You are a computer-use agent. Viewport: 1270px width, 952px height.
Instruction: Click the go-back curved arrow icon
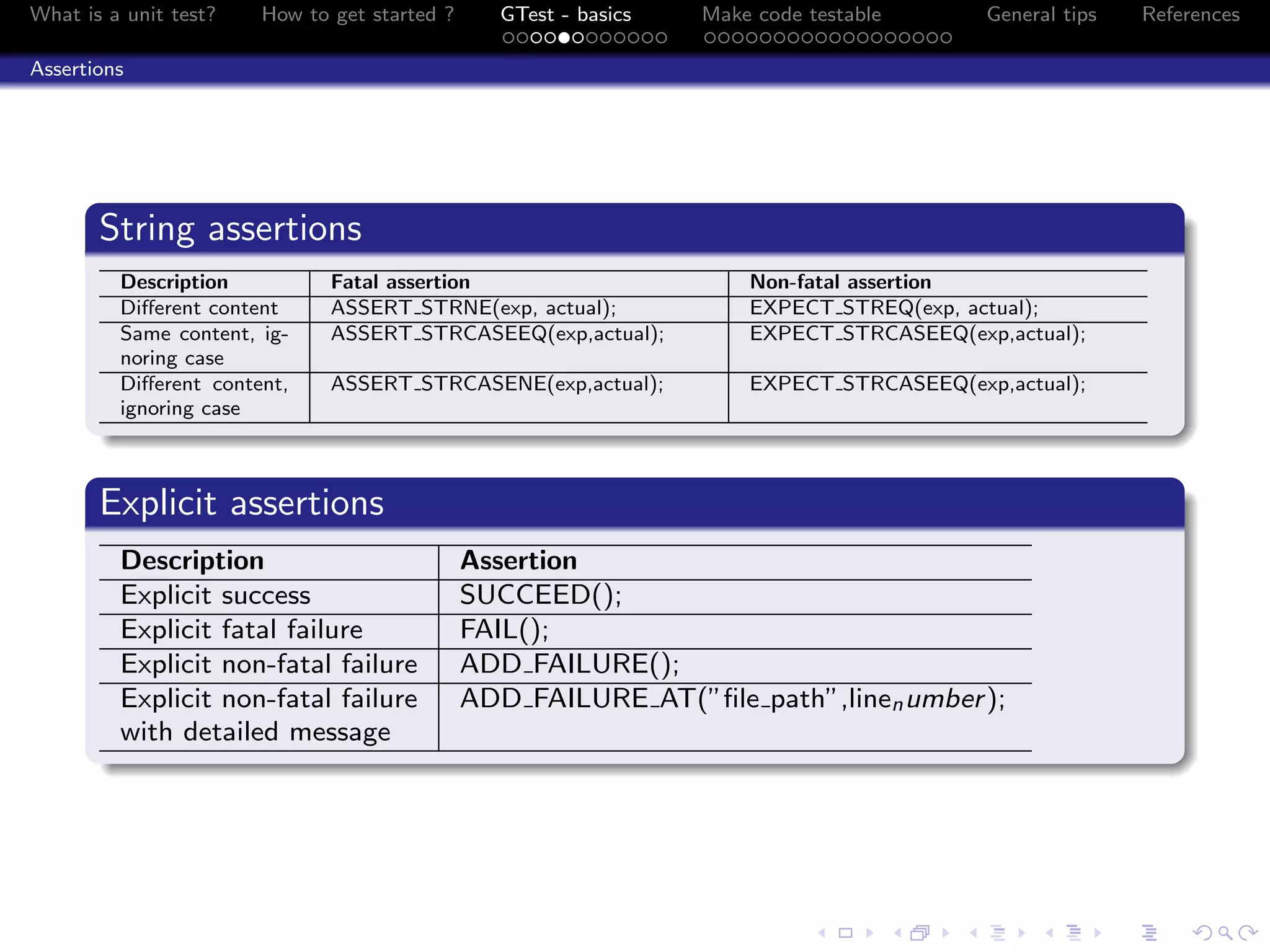click(x=1202, y=933)
